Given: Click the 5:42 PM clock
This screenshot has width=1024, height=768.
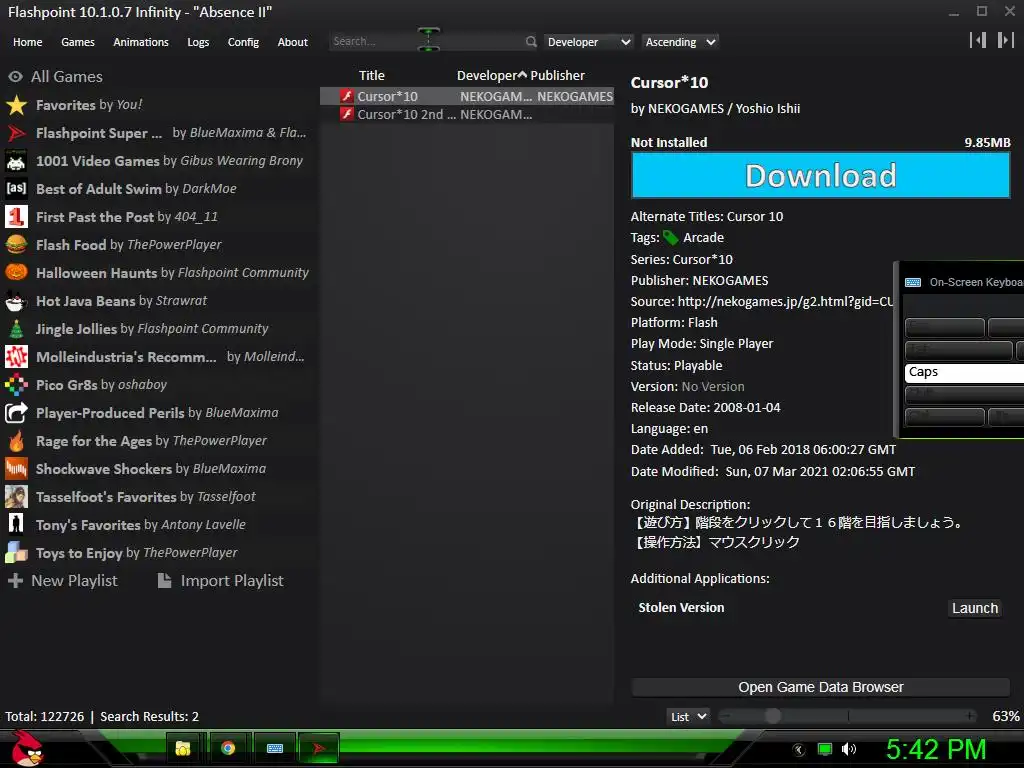Looking at the screenshot, I should [x=936, y=749].
